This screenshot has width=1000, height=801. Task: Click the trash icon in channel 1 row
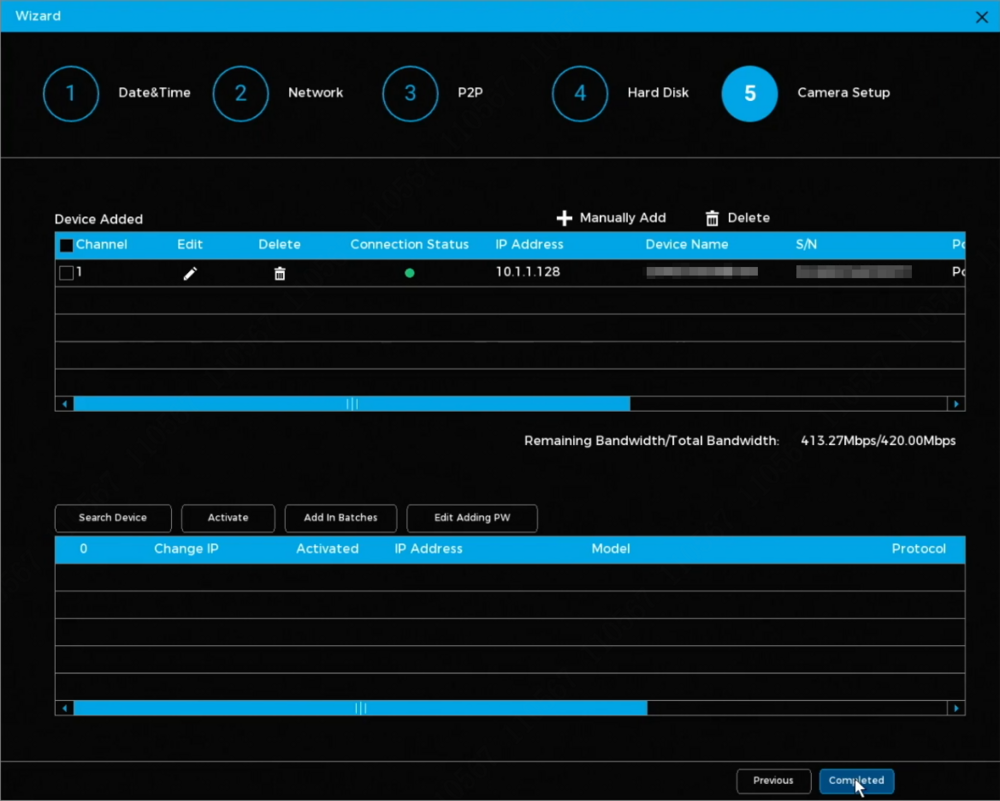pos(280,273)
